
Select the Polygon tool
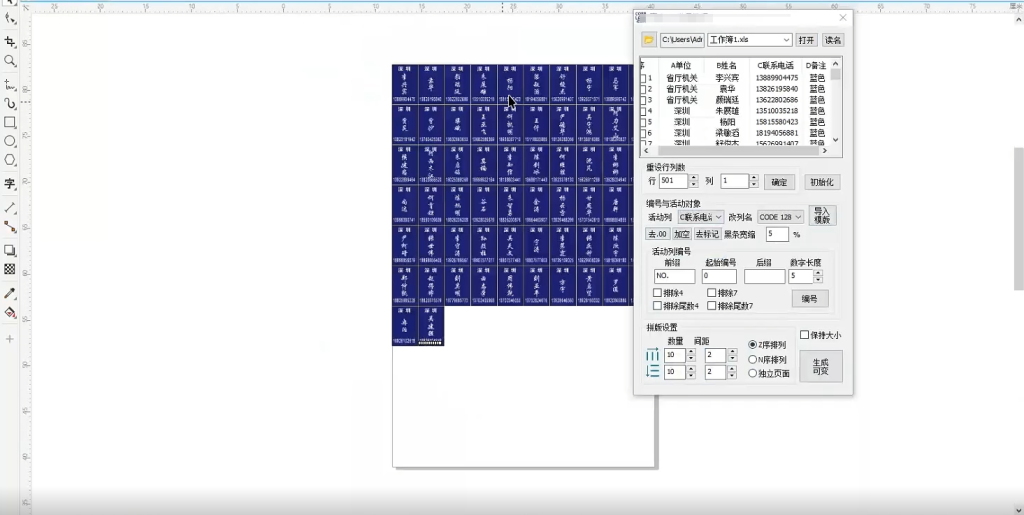tap(10, 160)
